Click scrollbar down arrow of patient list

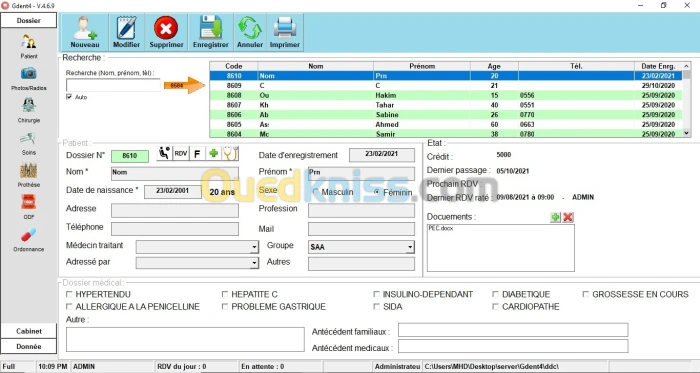(687, 133)
